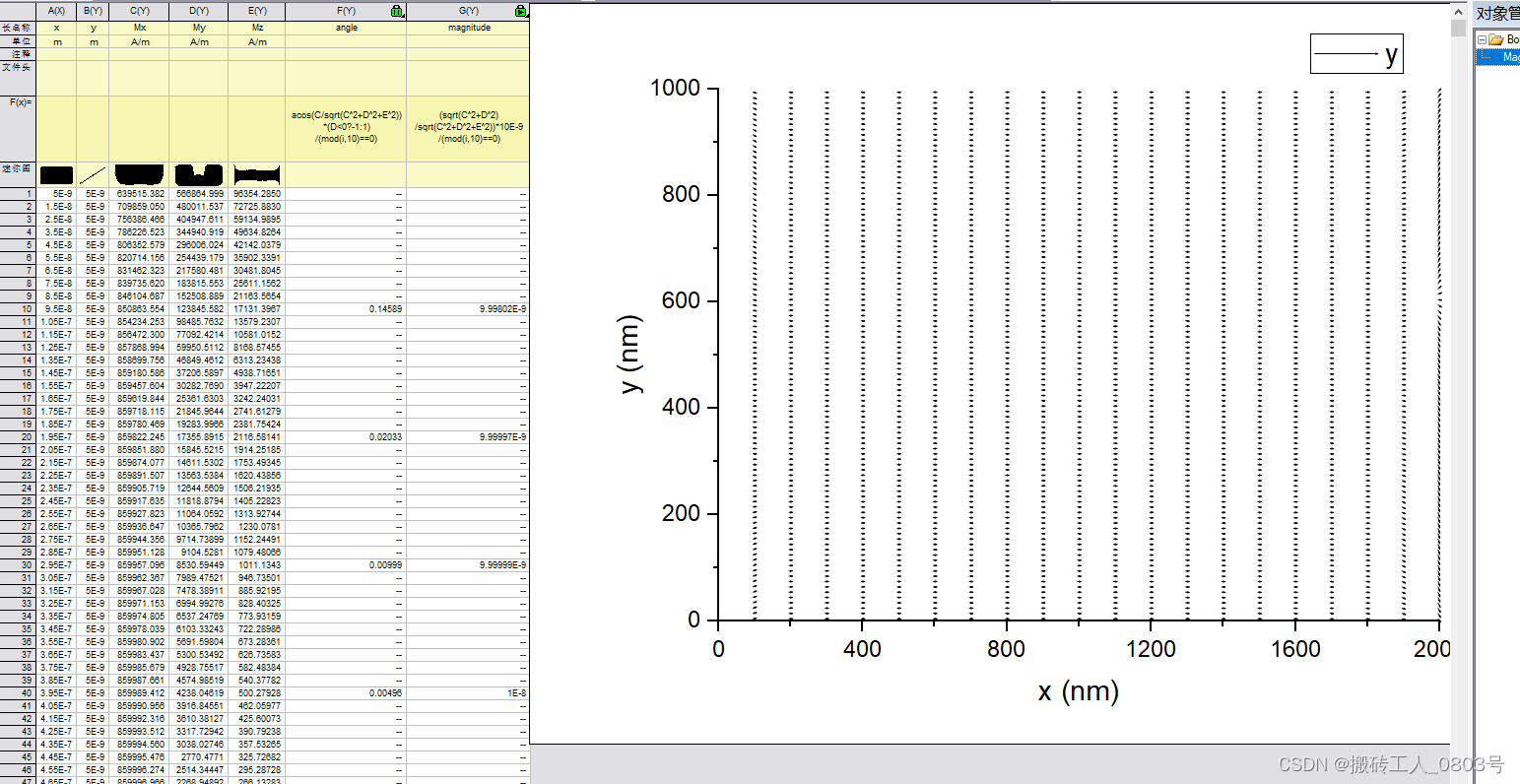This screenshot has height=784, width=1520.
Task: Open the Mz column sparkline thumbnail
Action: click(x=257, y=175)
